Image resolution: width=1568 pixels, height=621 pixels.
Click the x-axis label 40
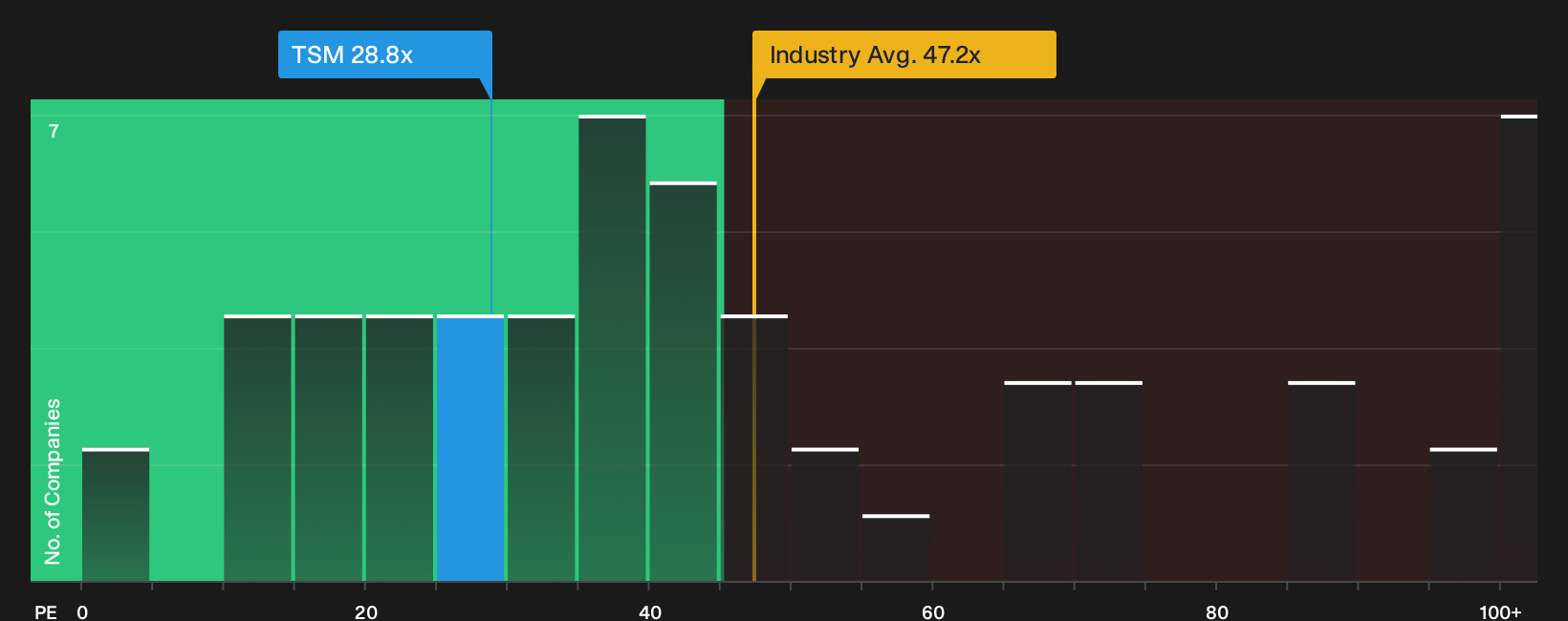pyautogui.click(x=650, y=611)
